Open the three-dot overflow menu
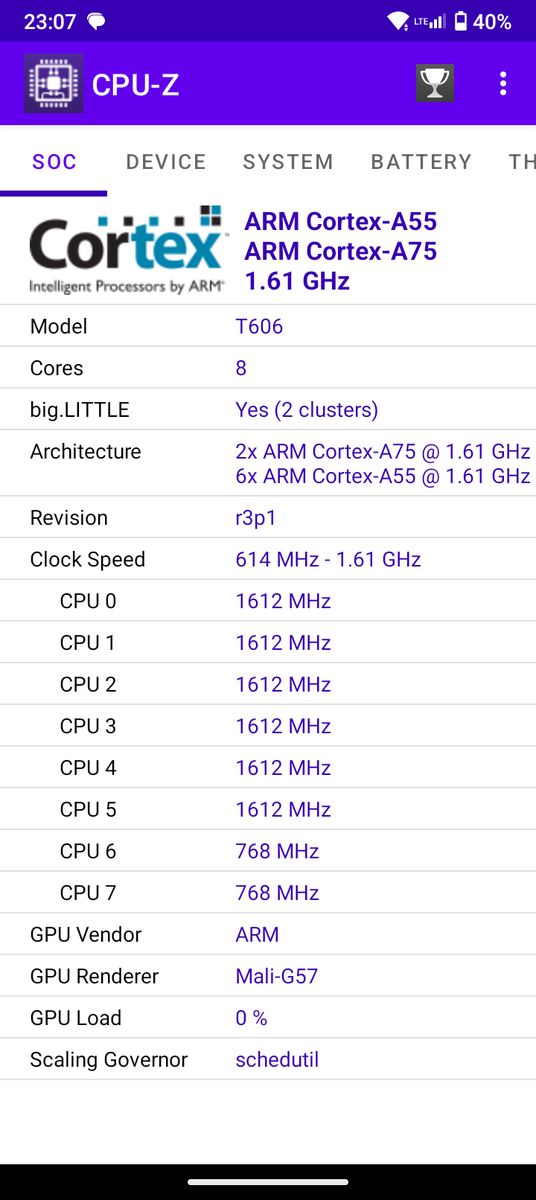Screen dimensions: 536x1200 click(x=503, y=84)
